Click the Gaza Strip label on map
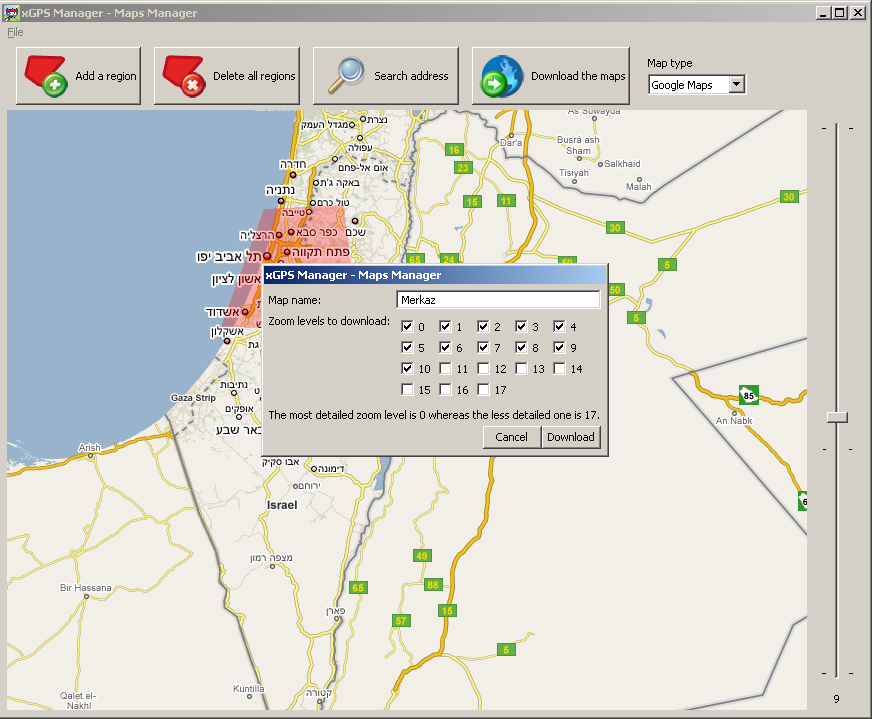This screenshot has width=872, height=719. (193, 398)
